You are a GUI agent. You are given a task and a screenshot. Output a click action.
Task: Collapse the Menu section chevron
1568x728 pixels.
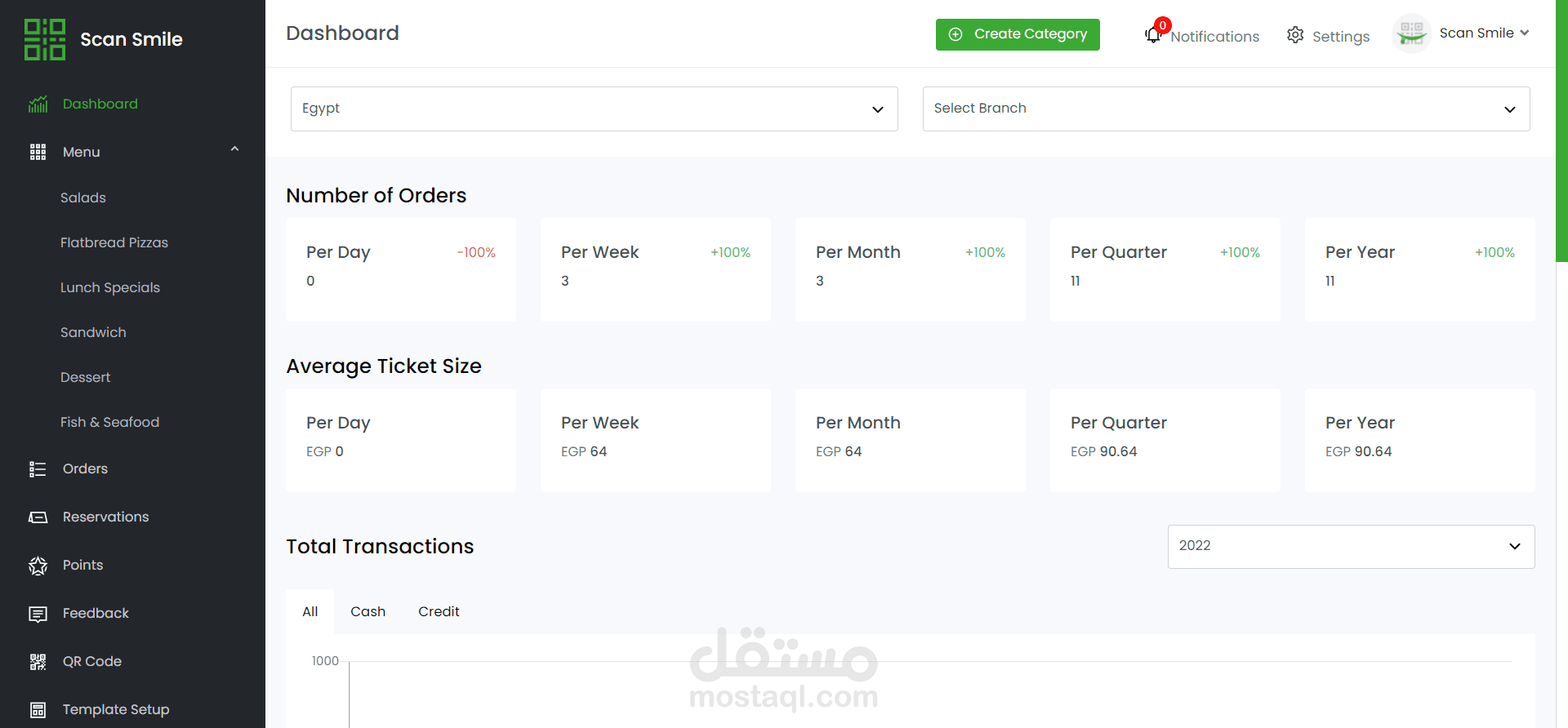(234, 149)
